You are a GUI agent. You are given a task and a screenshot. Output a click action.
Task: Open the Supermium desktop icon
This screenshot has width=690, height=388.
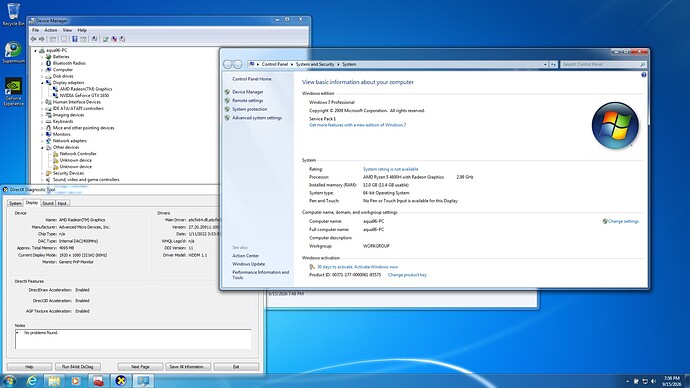[x=13, y=52]
